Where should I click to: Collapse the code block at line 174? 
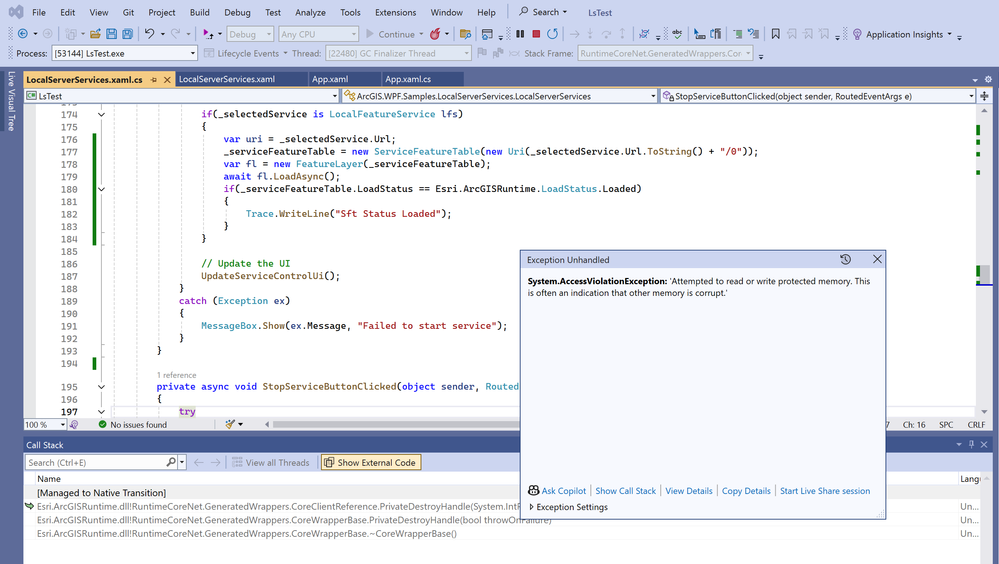pos(101,115)
